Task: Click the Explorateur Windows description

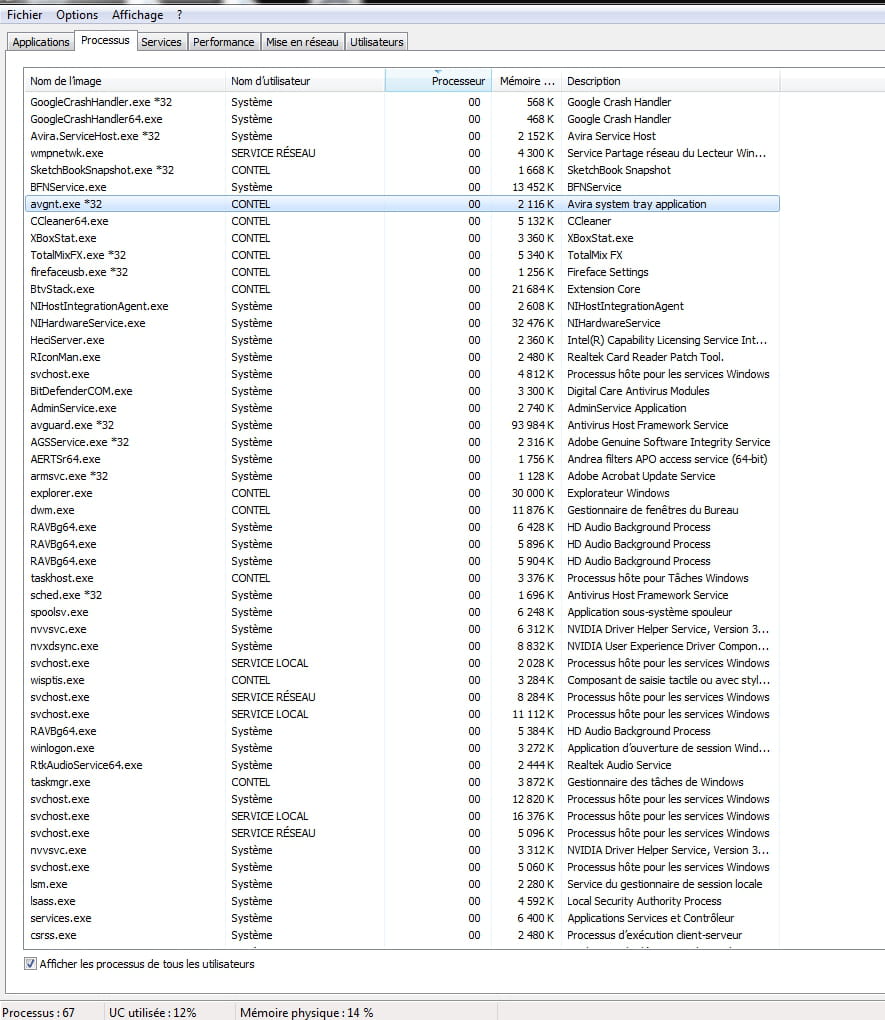Action: 618,493
